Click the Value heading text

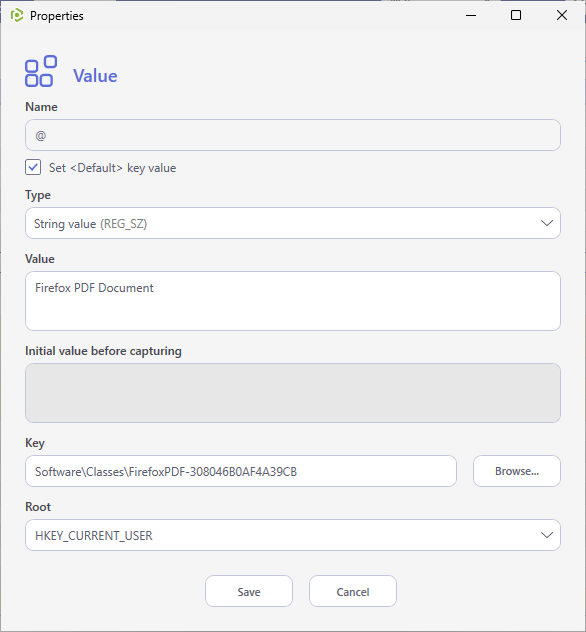point(95,76)
